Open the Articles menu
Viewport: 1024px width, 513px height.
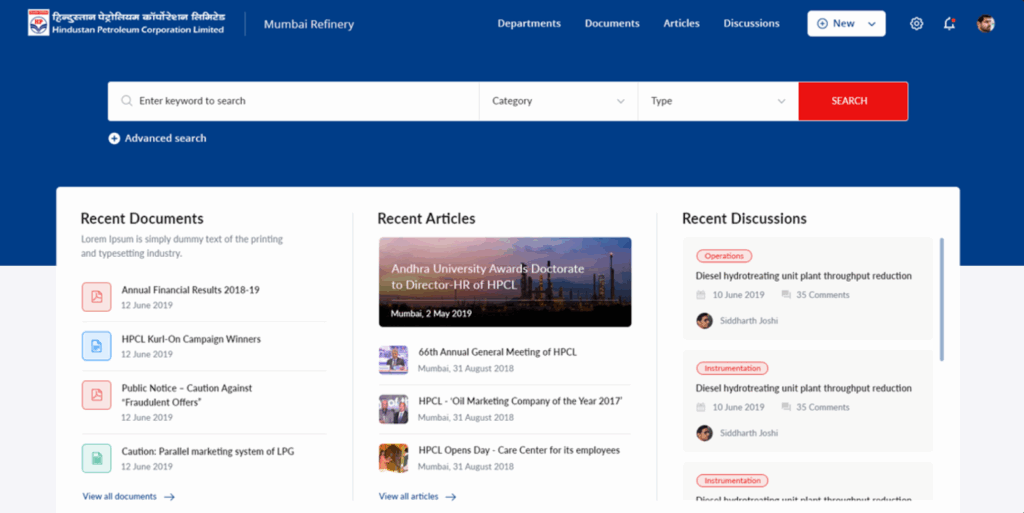point(681,23)
